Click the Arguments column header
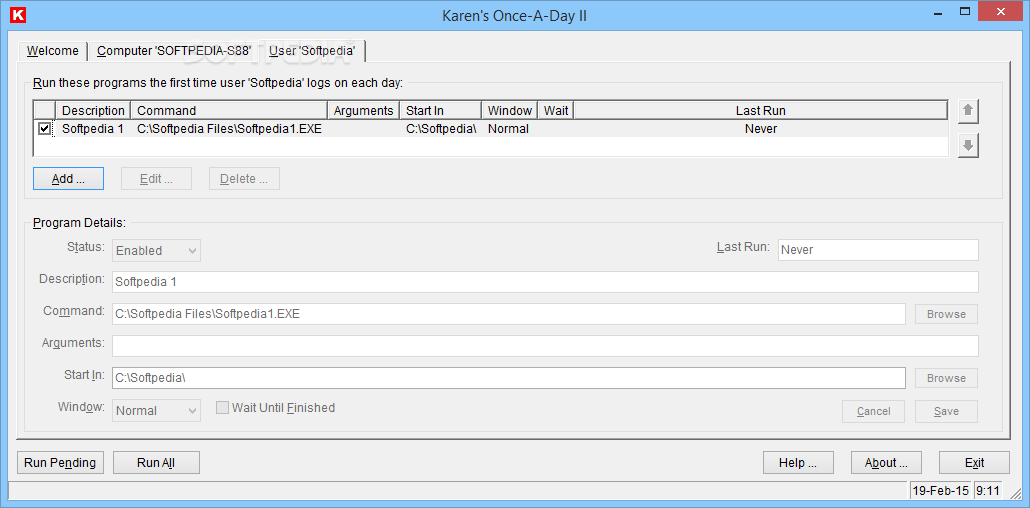This screenshot has width=1030, height=508. coord(363,110)
